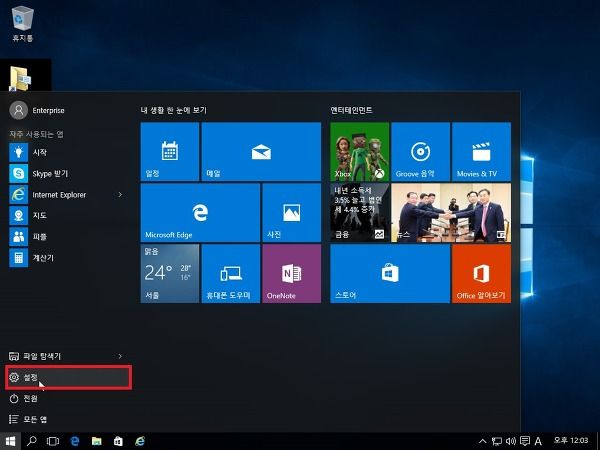The image size is (600, 450).
Task: Open the 피플 people app
Action: tap(66, 236)
